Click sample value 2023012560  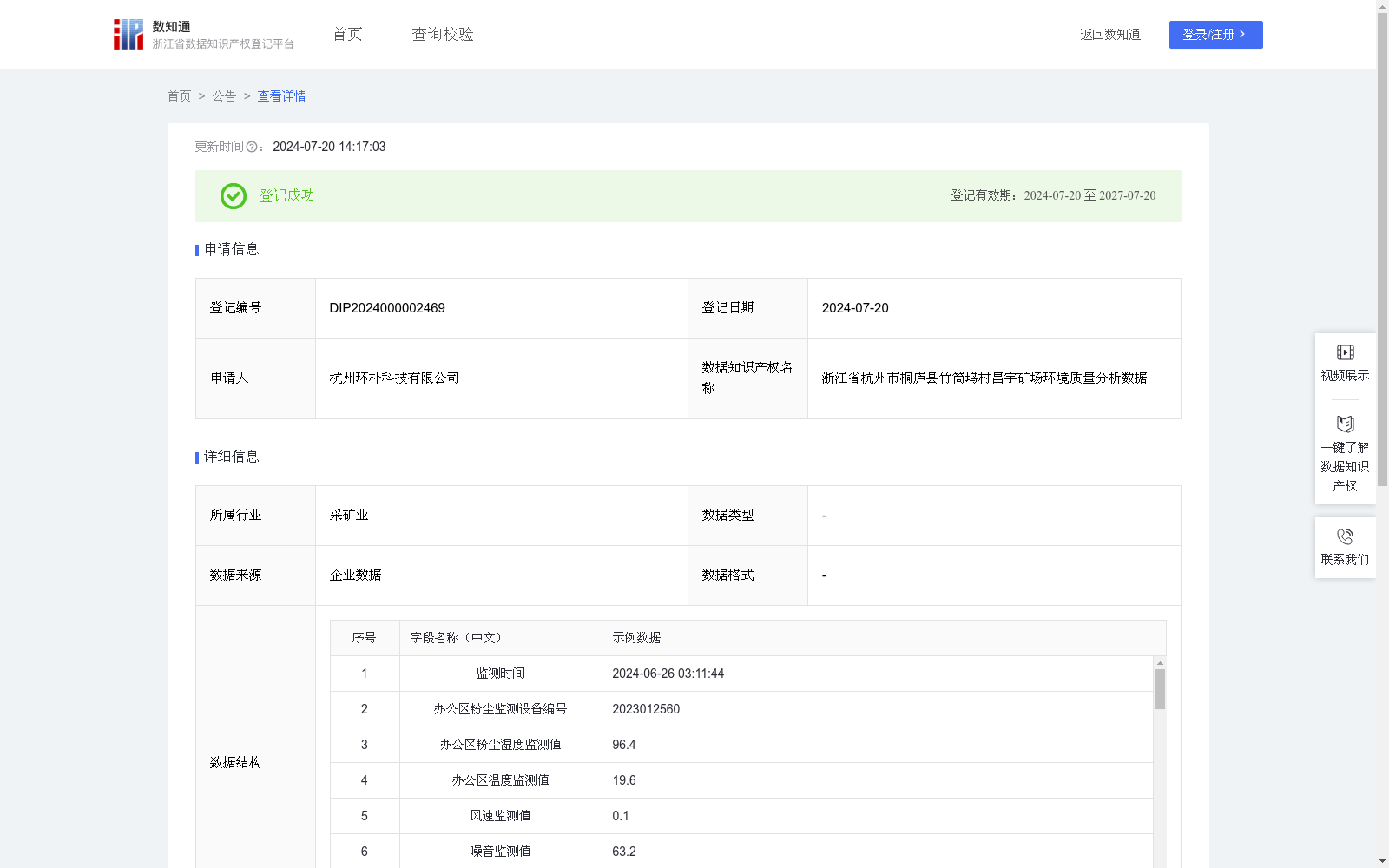646,709
